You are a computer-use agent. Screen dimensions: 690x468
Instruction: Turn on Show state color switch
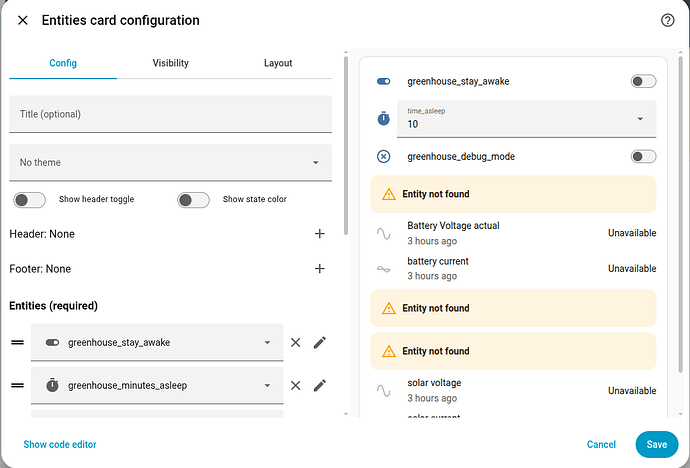coord(193,200)
